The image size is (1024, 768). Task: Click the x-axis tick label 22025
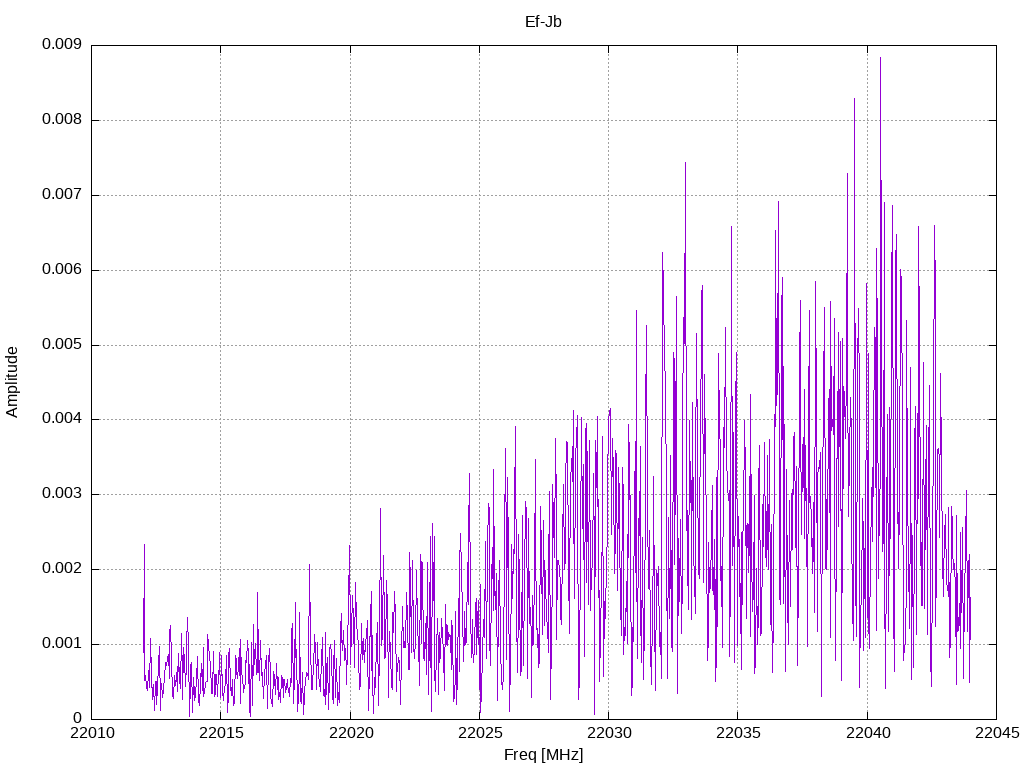[479, 733]
